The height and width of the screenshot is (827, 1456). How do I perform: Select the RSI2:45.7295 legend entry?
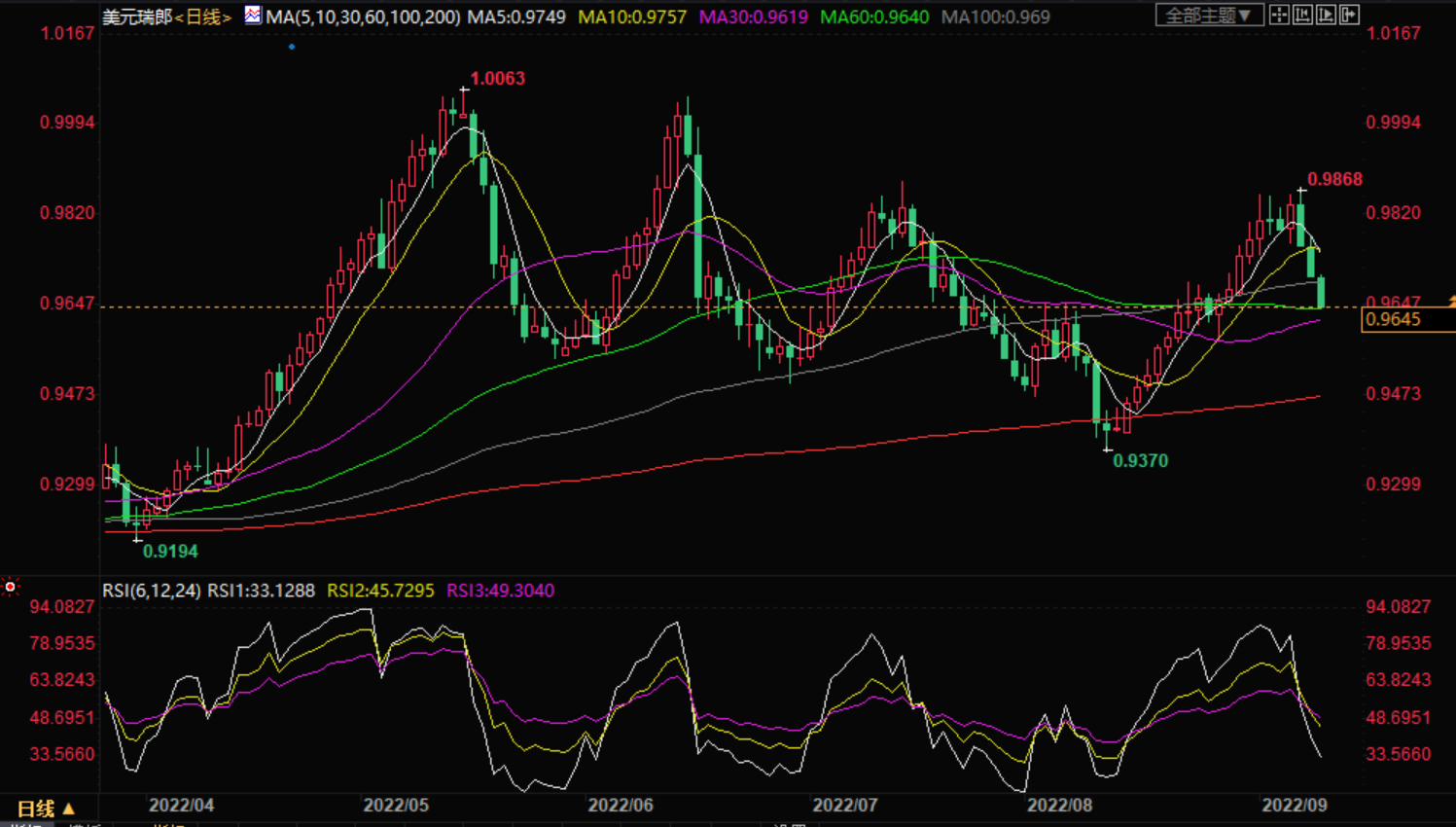pyautogui.click(x=380, y=591)
